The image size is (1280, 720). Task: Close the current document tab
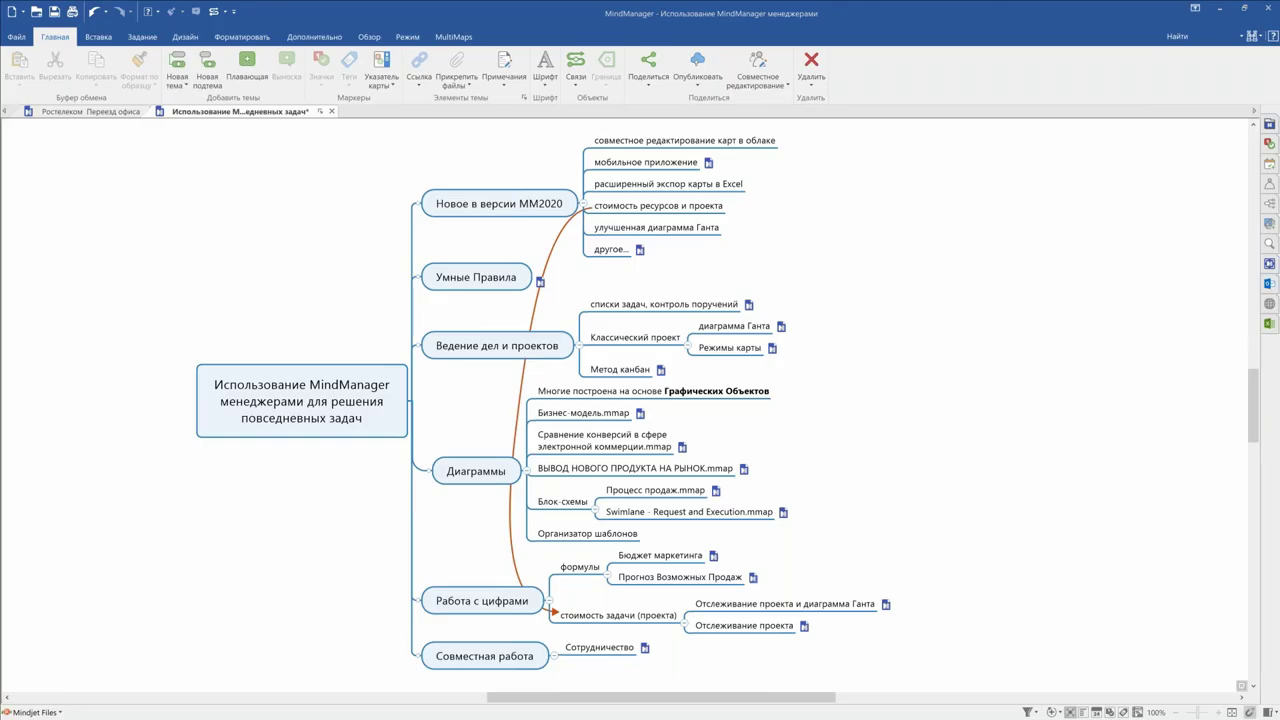point(332,111)
